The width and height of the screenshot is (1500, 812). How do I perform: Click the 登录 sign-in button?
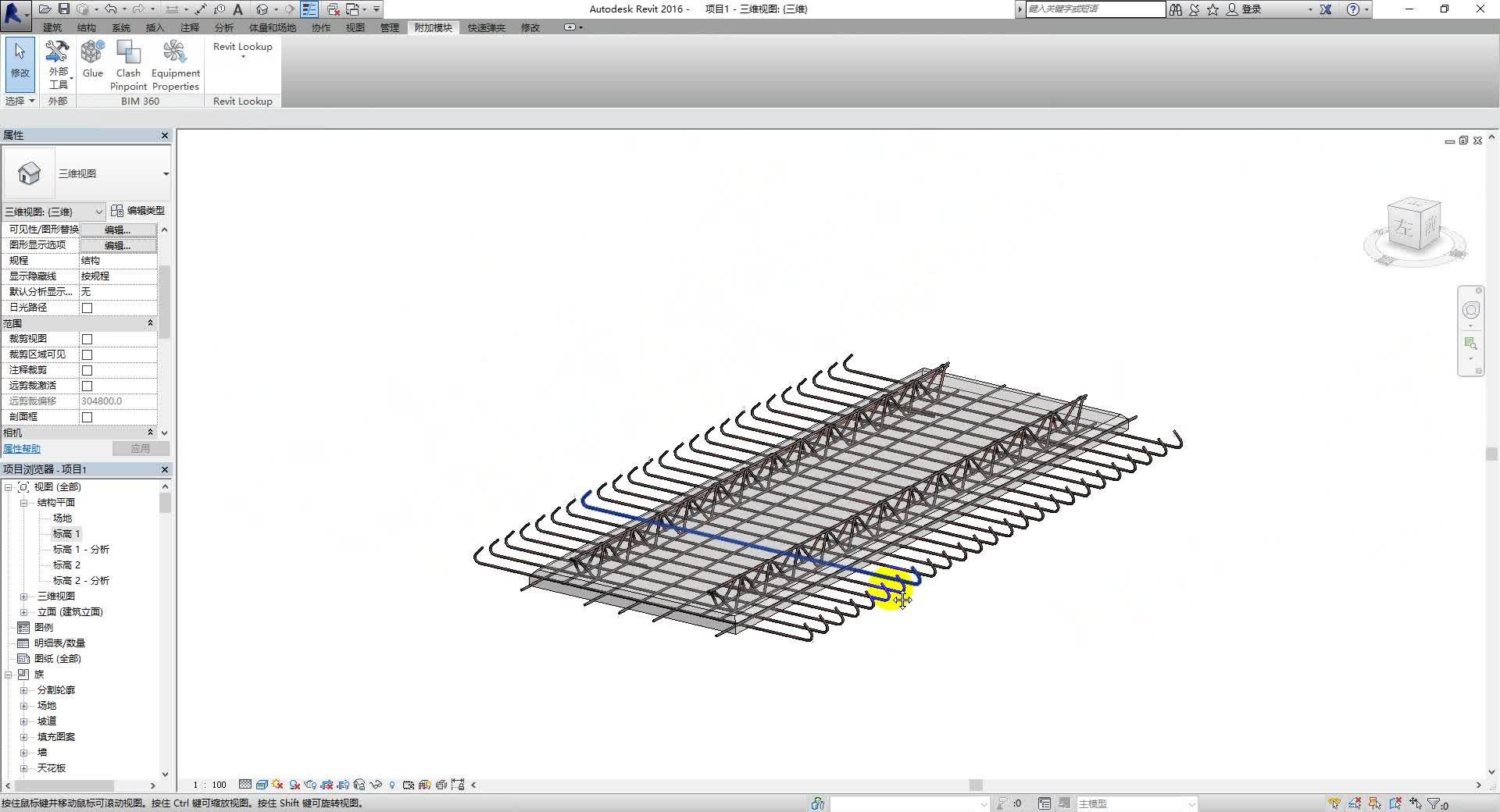[1244, 9]
